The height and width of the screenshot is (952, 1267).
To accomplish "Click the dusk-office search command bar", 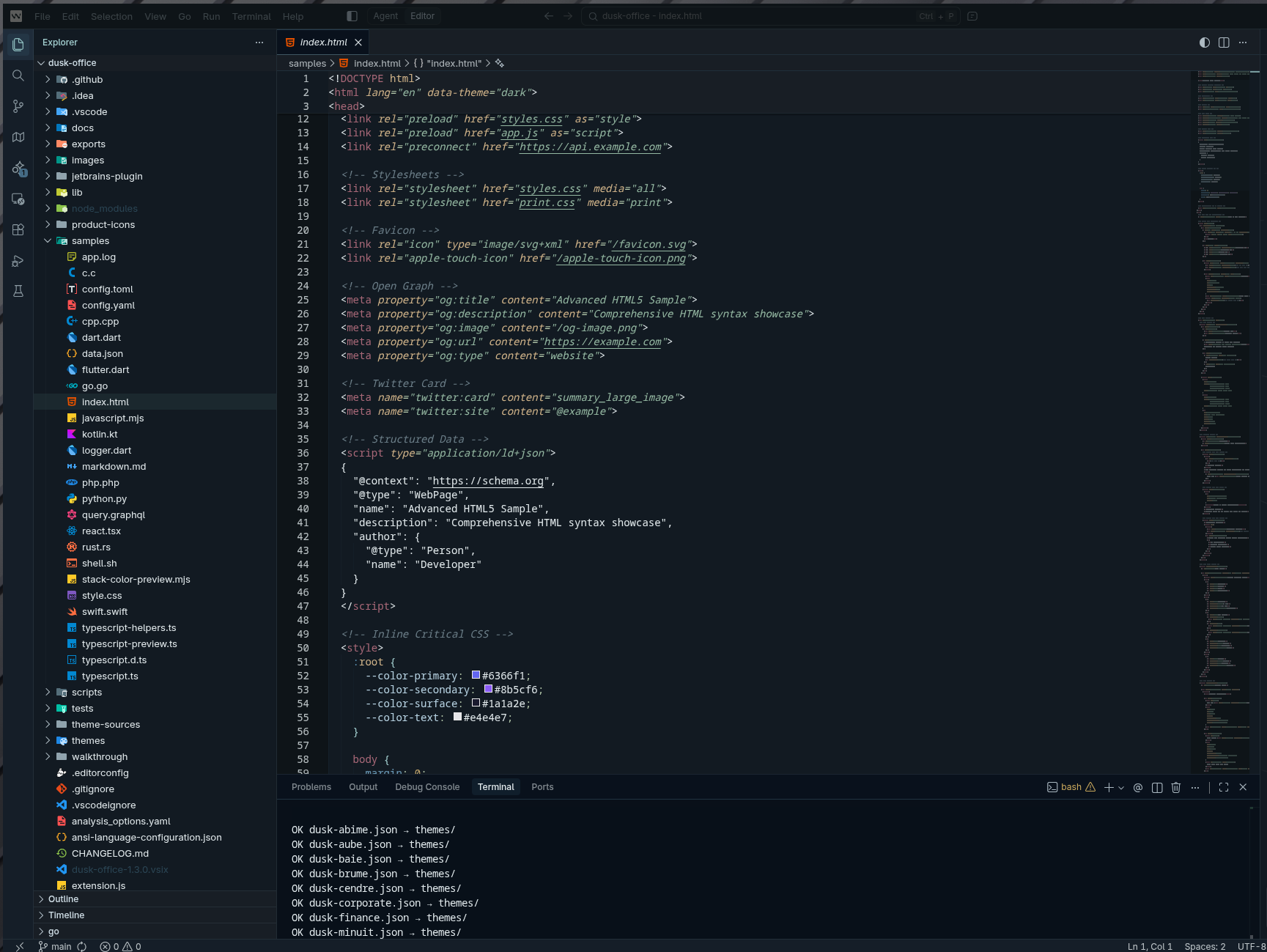I will (x=771, y=16).
